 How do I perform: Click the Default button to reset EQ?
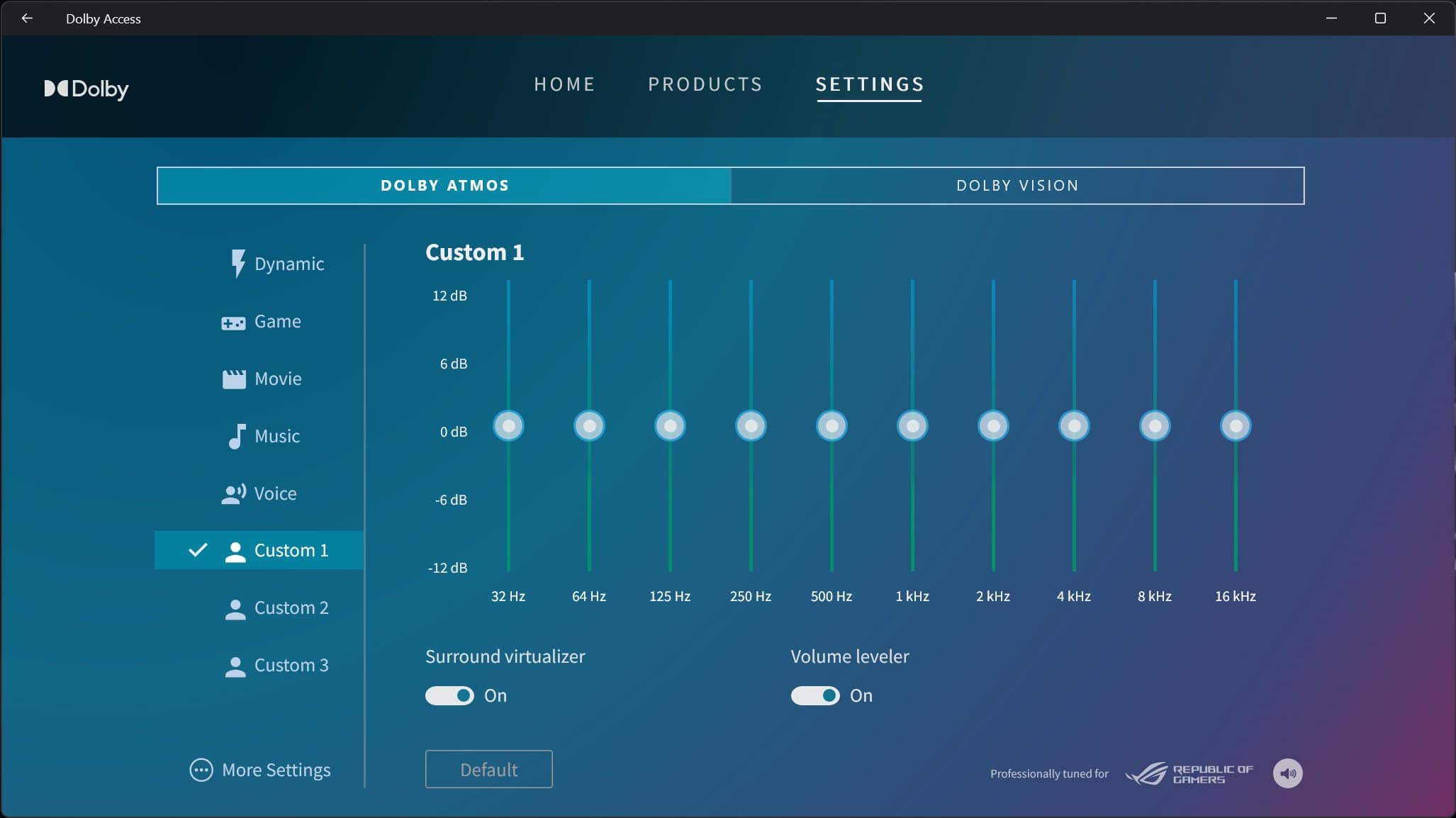489,770
